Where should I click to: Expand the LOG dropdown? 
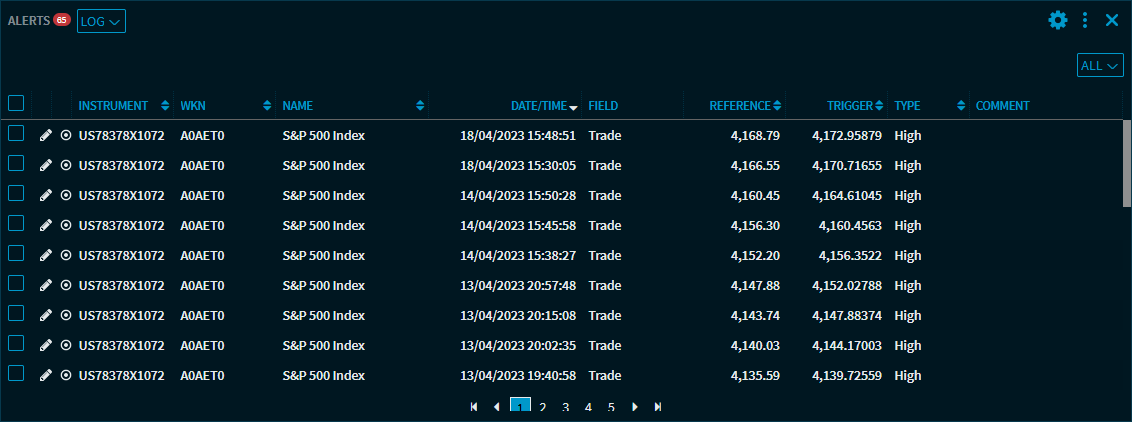click(101, 21)
